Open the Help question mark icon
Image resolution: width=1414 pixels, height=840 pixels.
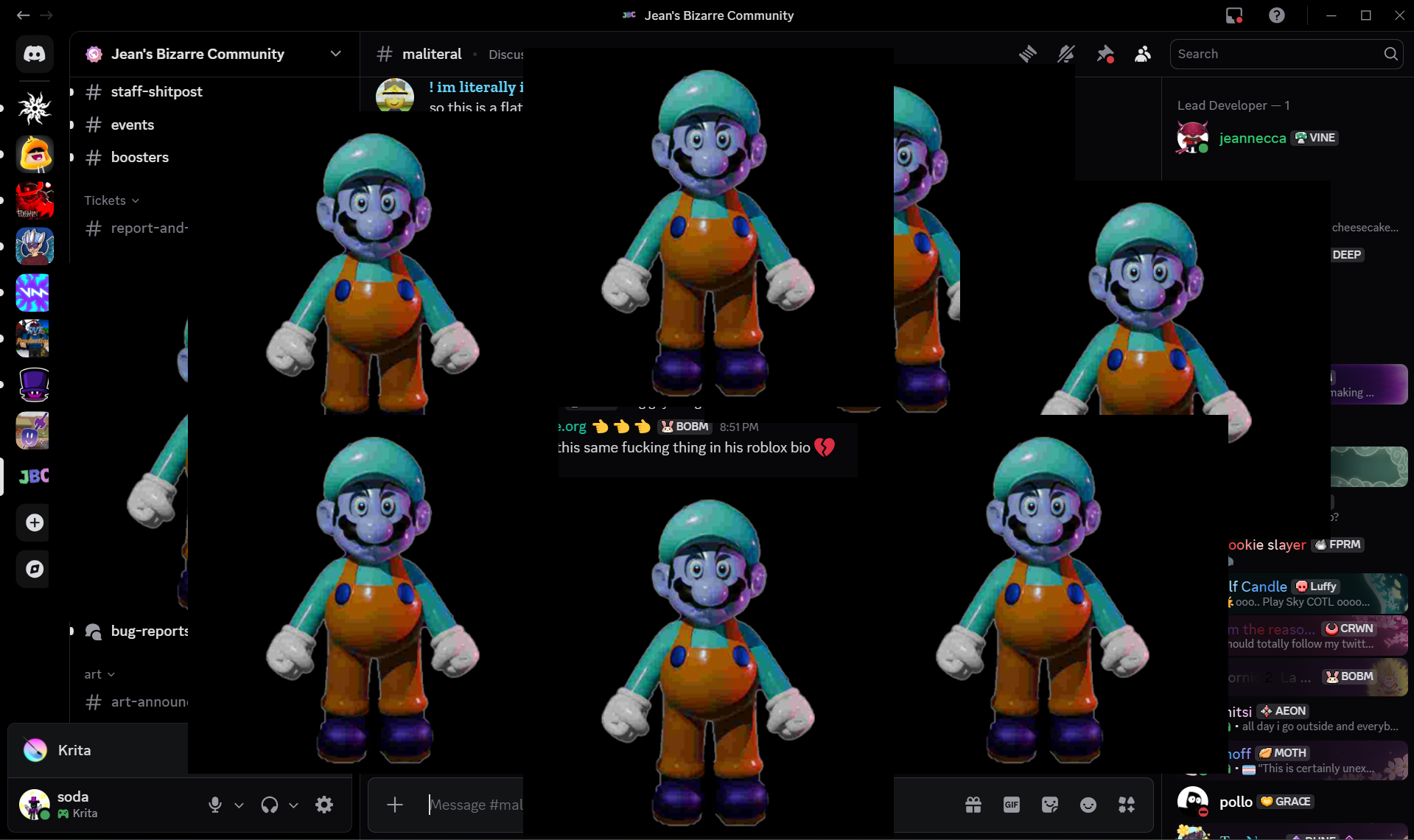coord(1277,15)
